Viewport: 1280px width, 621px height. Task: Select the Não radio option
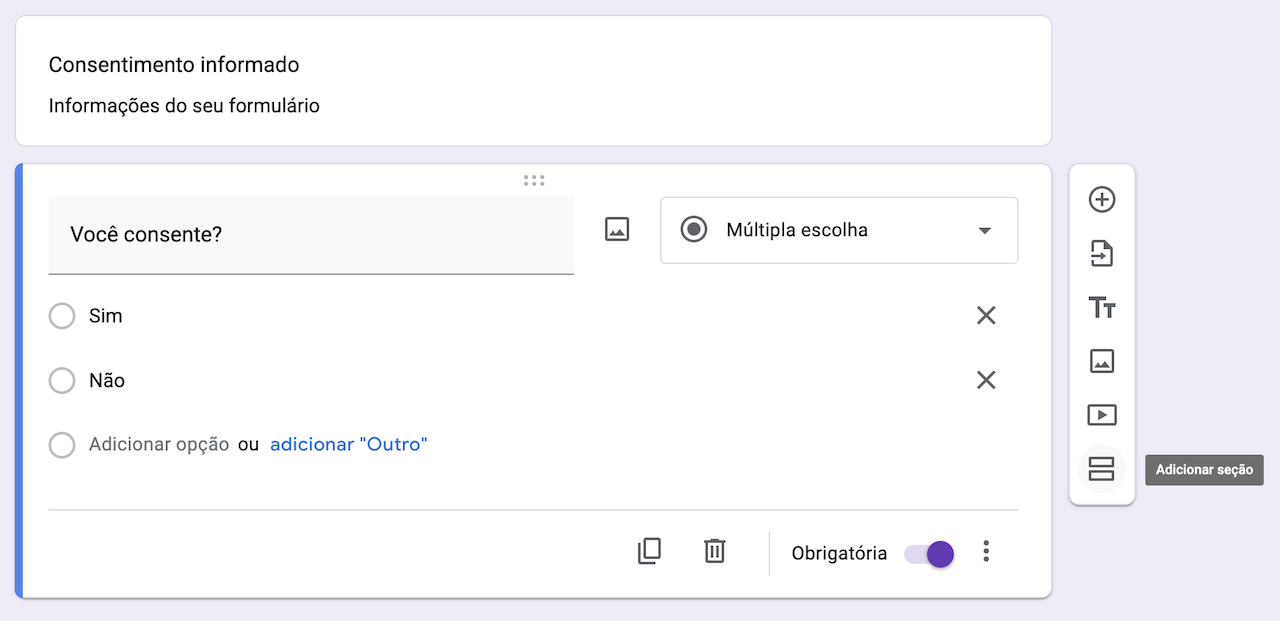[62, 381]
